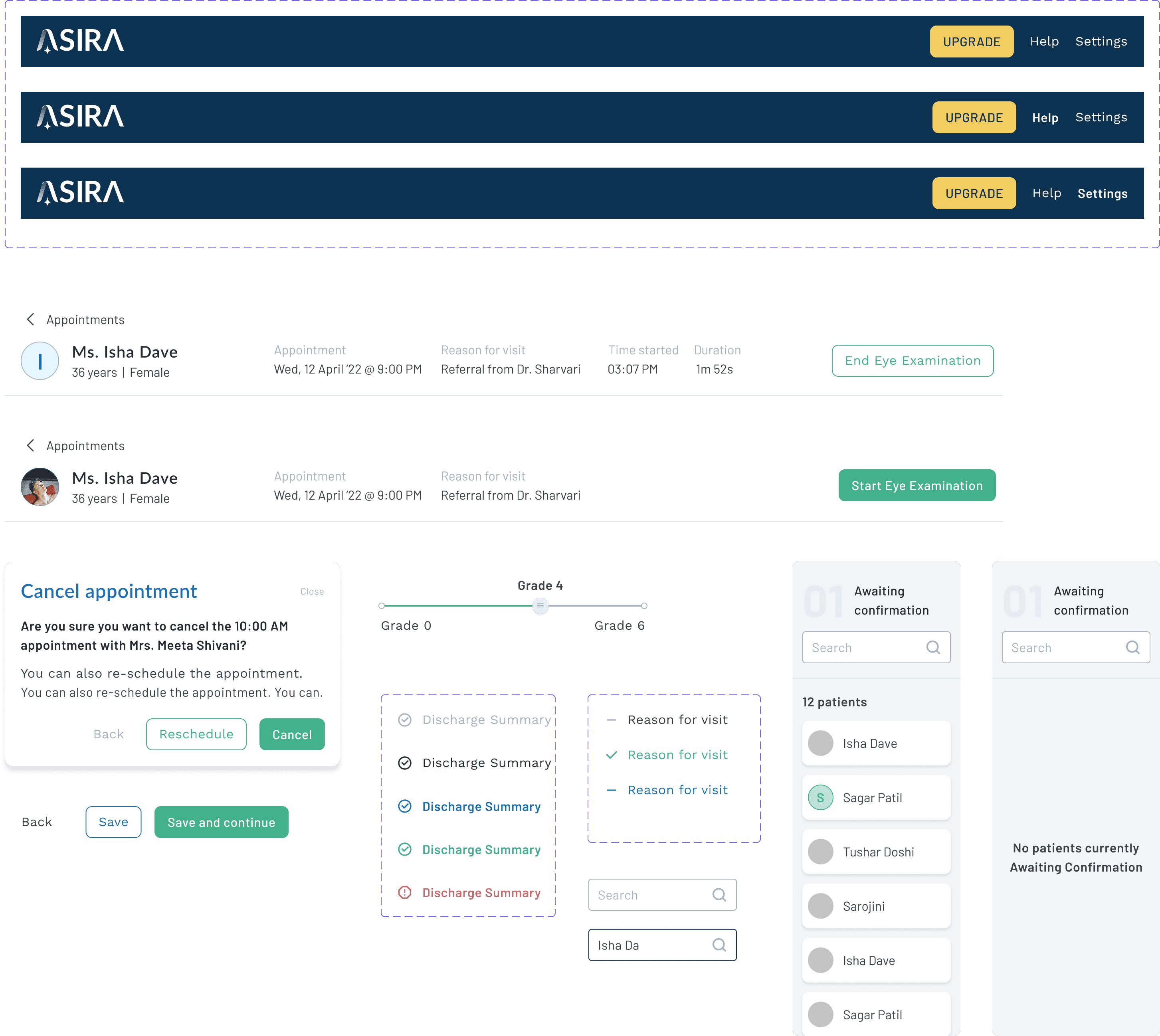This screenshot has width=1160, height=1036.
Task: Click the red alert Discharge Summary icon
Action: click(x=404, y=893)
